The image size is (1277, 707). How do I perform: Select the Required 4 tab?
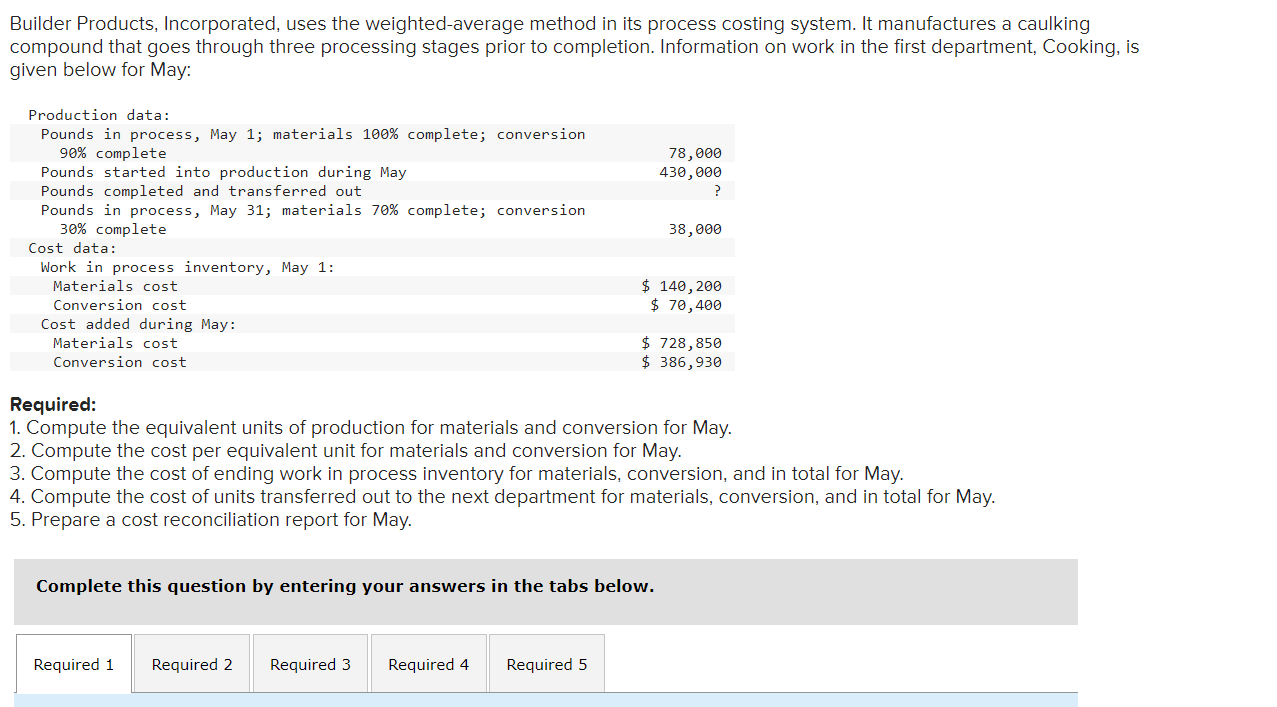(x=428, y=663)
